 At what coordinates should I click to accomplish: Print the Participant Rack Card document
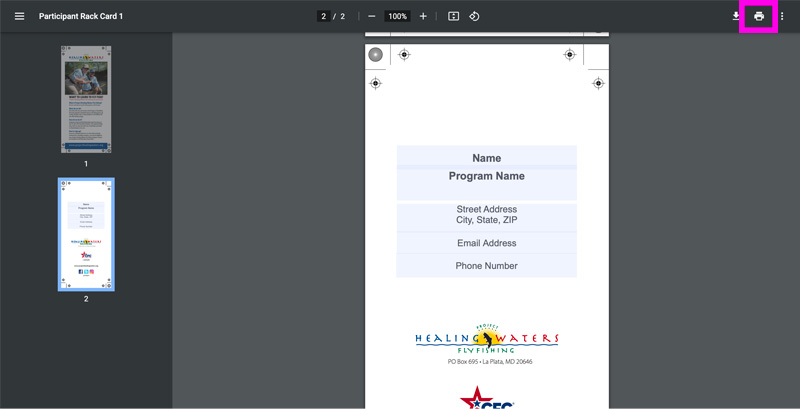(x=759, y=16)
